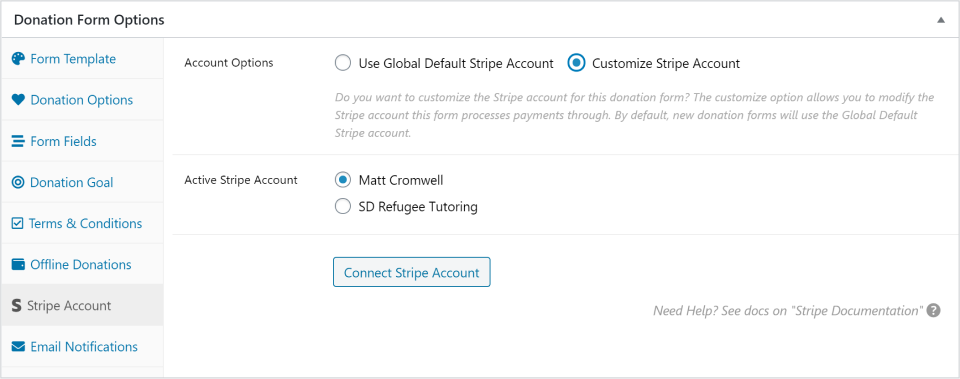Click the checkbox icon beside Terms & Conditions
The width and height of the screenshot is (960, 379).
click(17, 223)
